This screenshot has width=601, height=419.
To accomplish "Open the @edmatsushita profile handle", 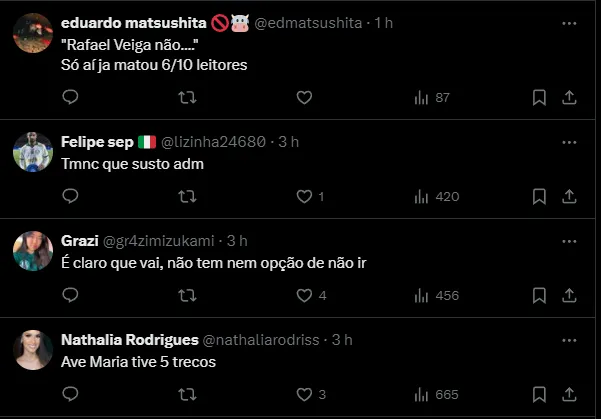I will point(312,23).
